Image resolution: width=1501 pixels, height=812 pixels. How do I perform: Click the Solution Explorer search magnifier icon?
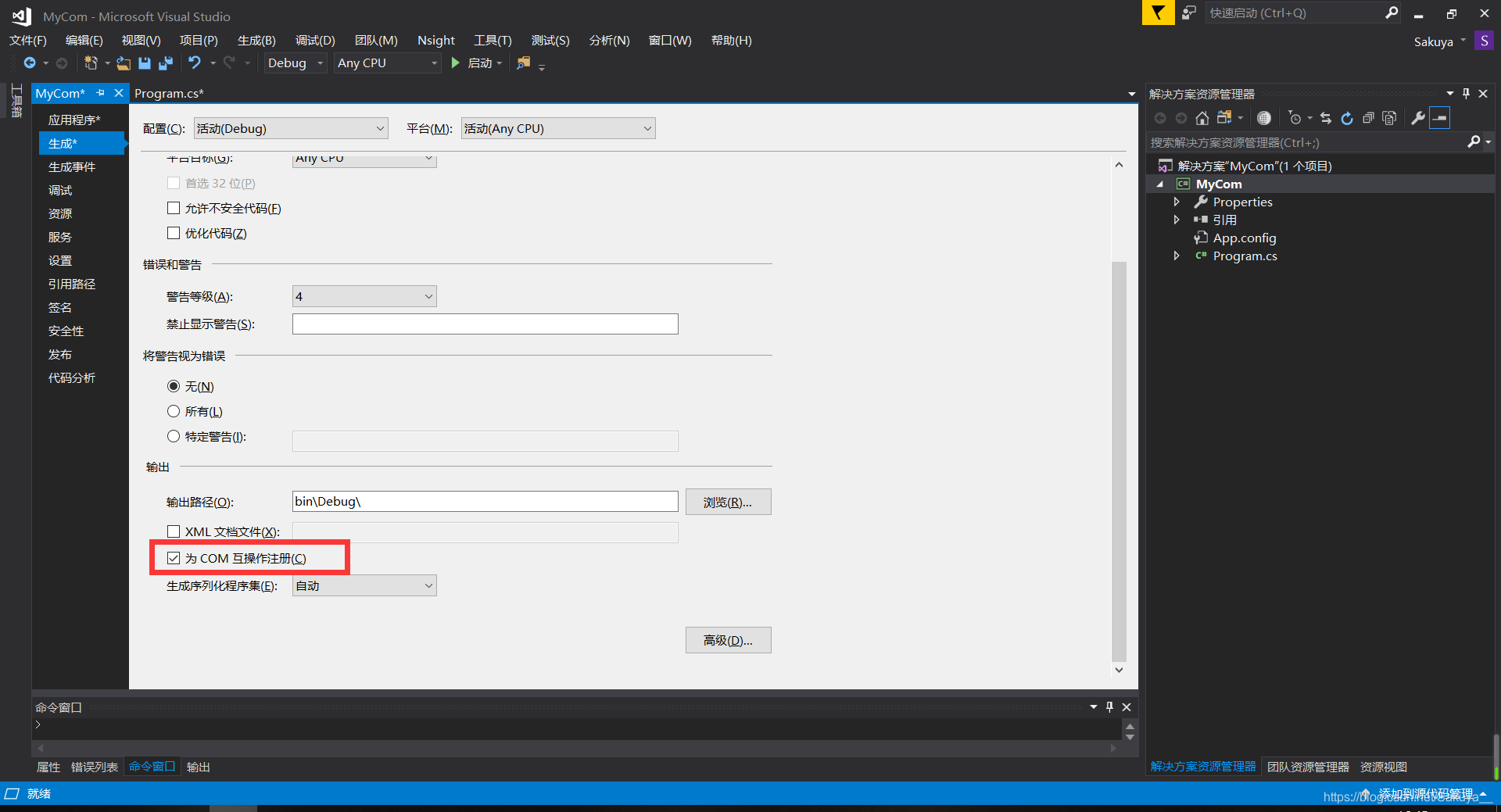1474,141
